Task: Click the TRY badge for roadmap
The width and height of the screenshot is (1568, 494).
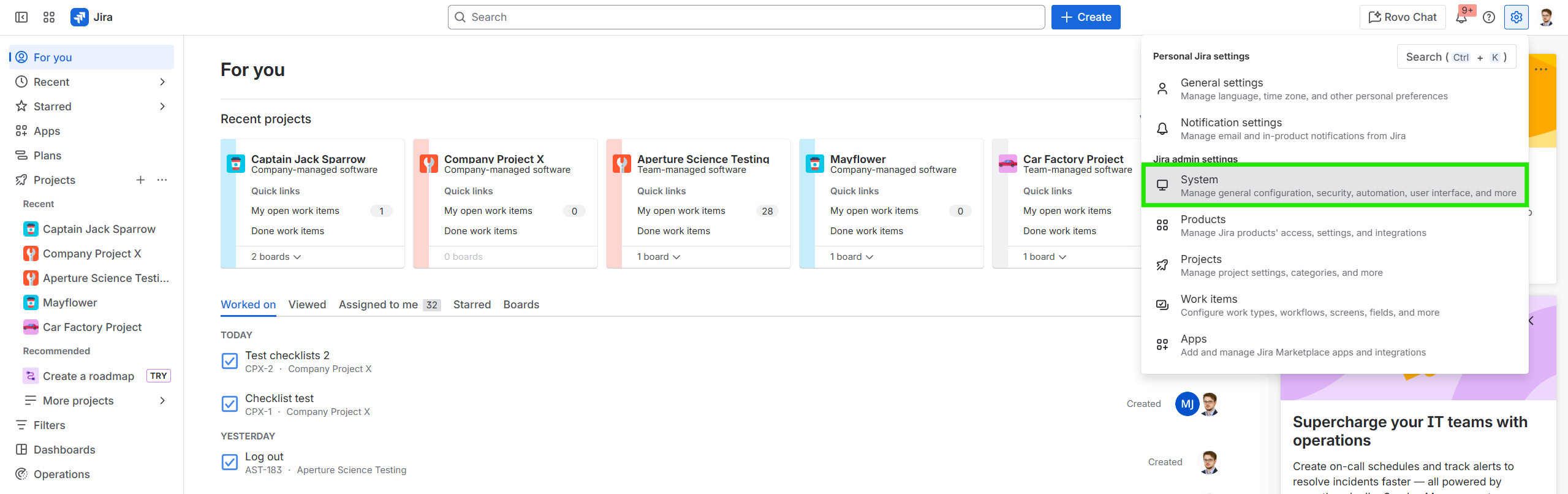Action: (159, 376)
